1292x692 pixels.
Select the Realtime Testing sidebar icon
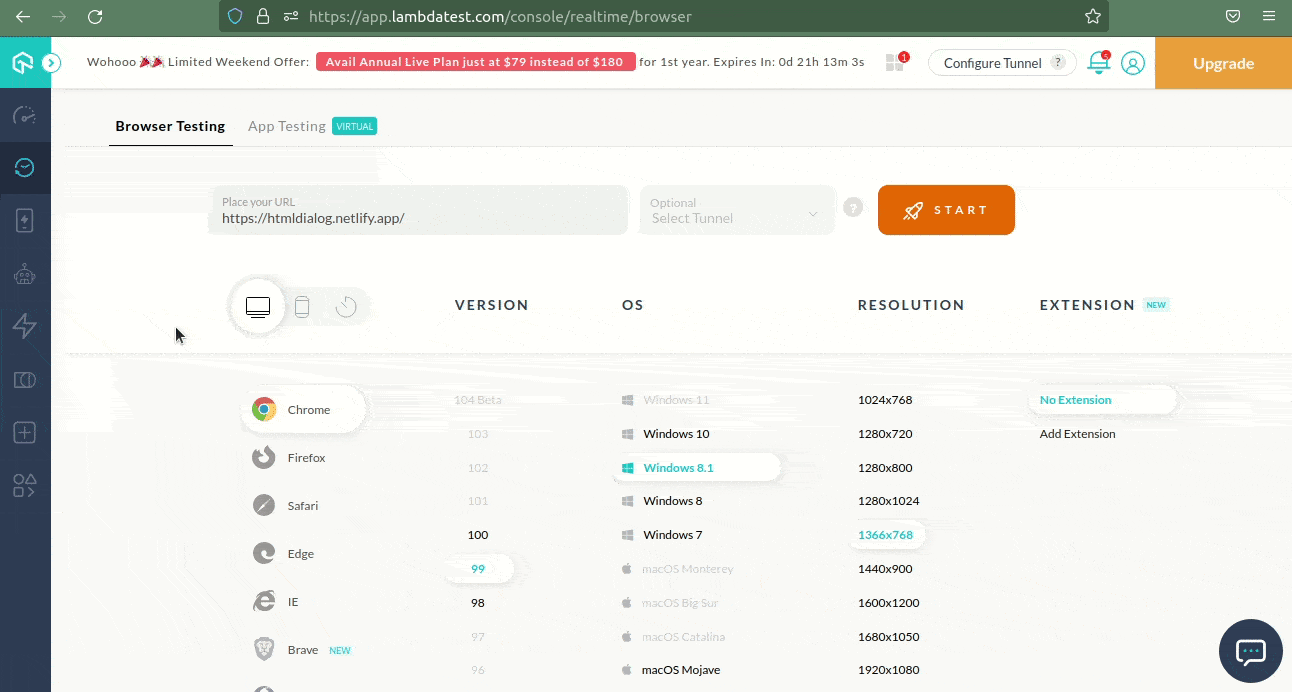tap(27, 167)
